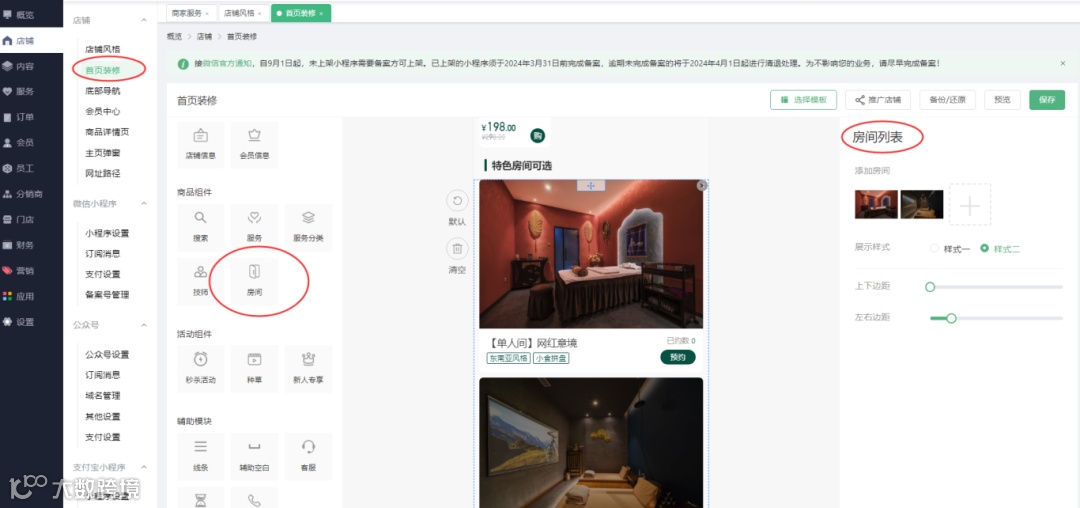This screenshot has height=508, width=1080.
Task: Open 会员中心 in the 店铺 menu
Action: point(103,111)
